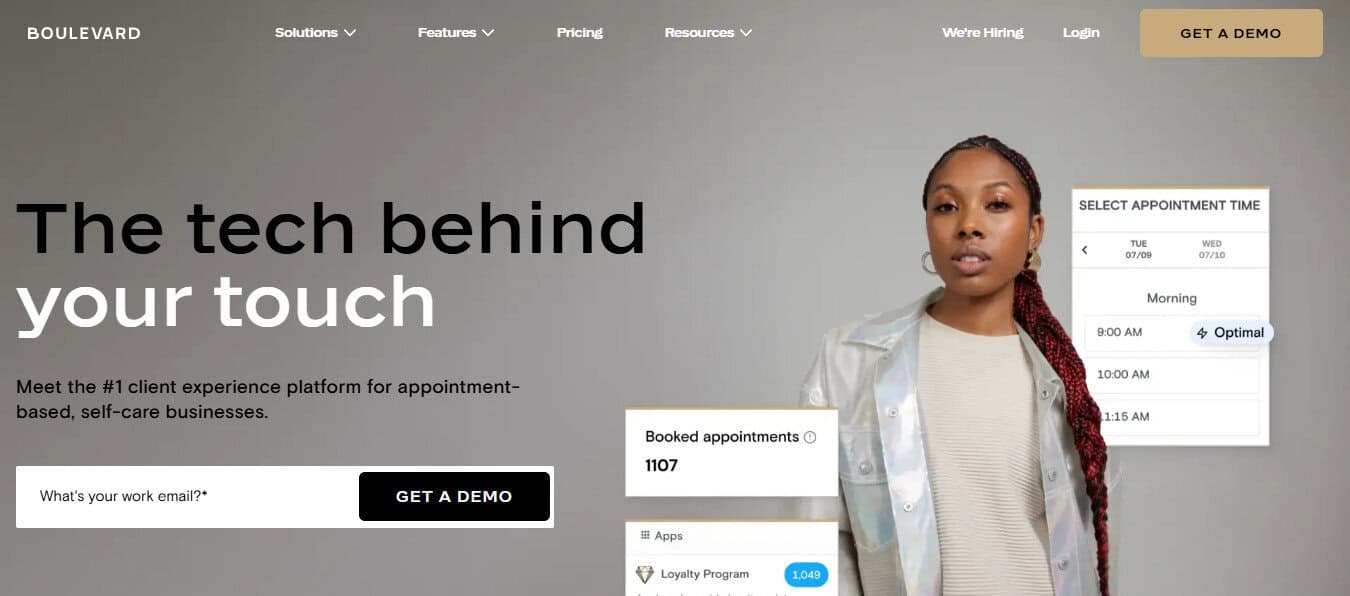
Task: Open the Pricing page
Action: click(x=580, y=33)
